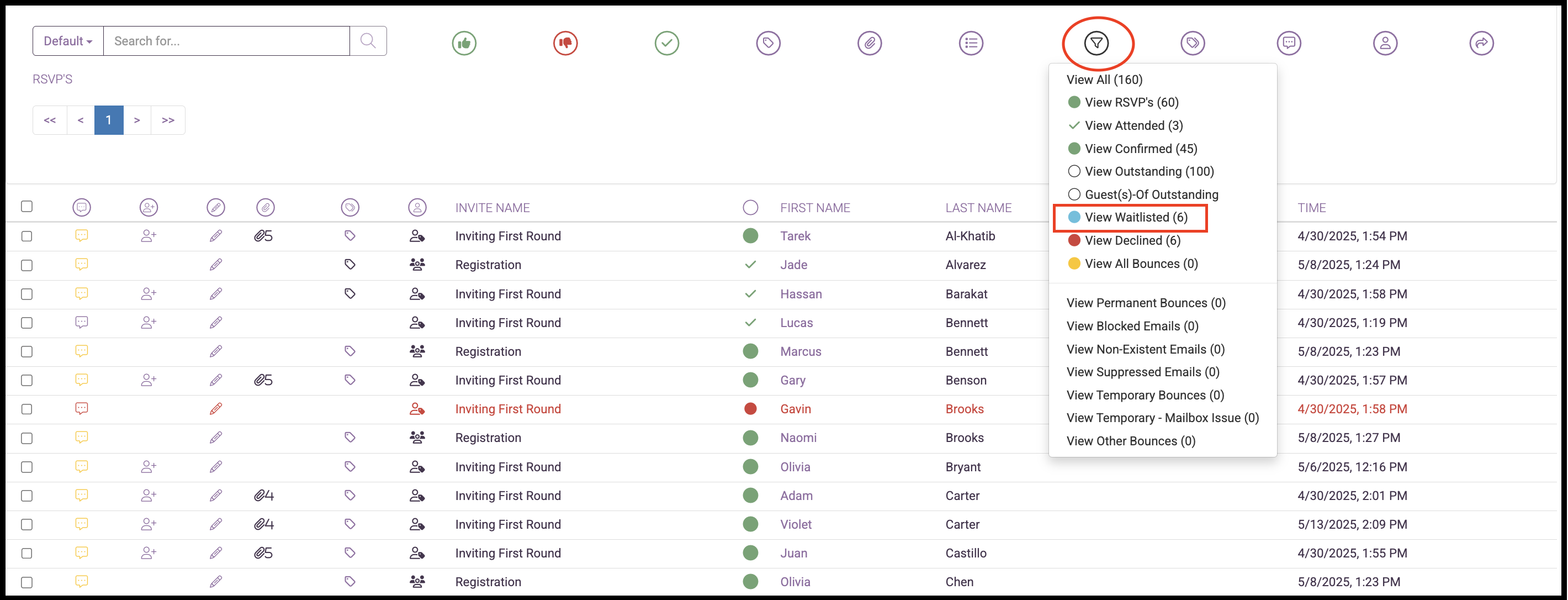This screenshot has width=1568, height=600.
Task: Check the checkbox for Tarek Al-Khatib
Action: [26, 236]
